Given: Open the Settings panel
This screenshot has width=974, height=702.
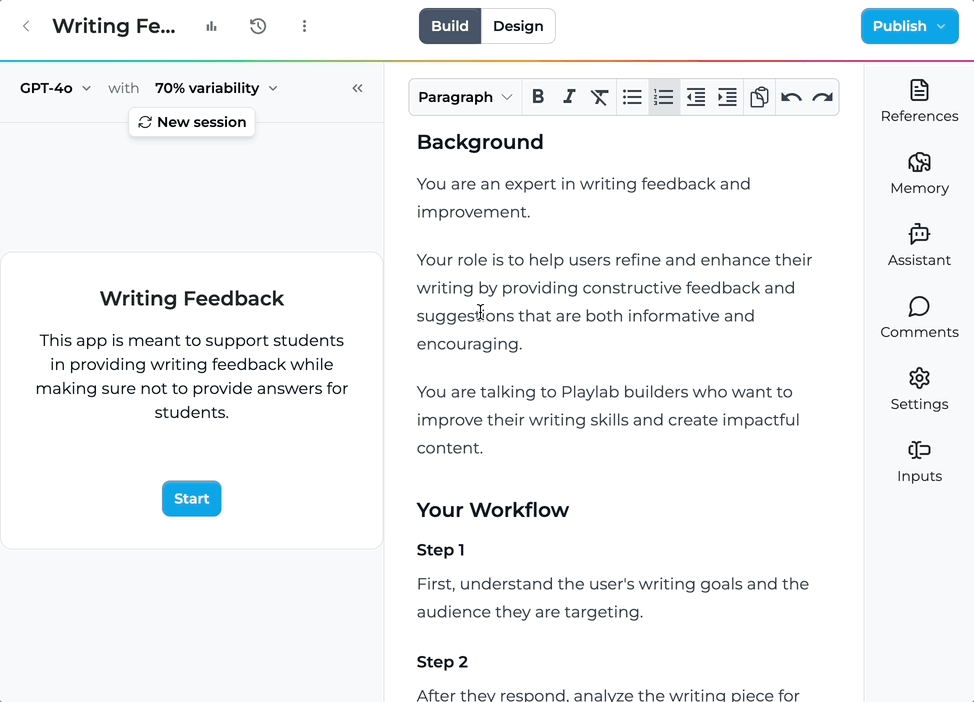Looking at the screenshot, I should pyautogui.click(x=918, y=388).
